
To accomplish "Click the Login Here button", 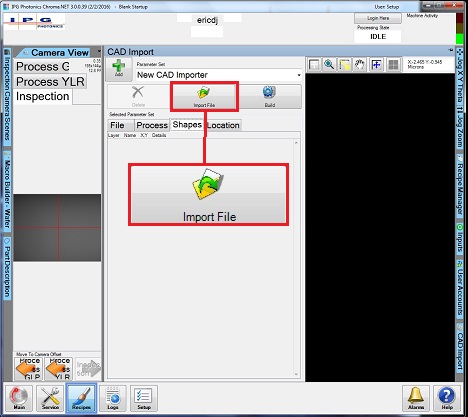I will pos(378,18).
